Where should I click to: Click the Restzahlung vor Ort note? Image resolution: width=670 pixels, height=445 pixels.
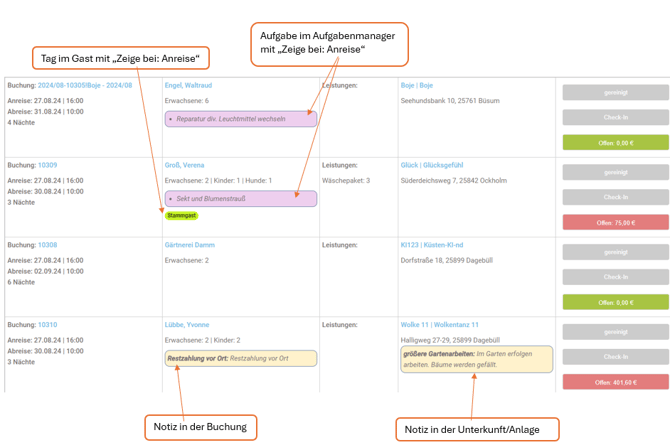[241, 359]
